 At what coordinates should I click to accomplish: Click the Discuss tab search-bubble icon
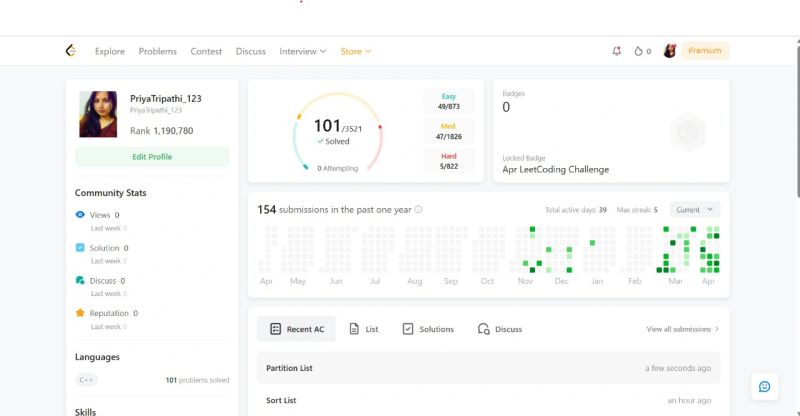coord(483,329)
